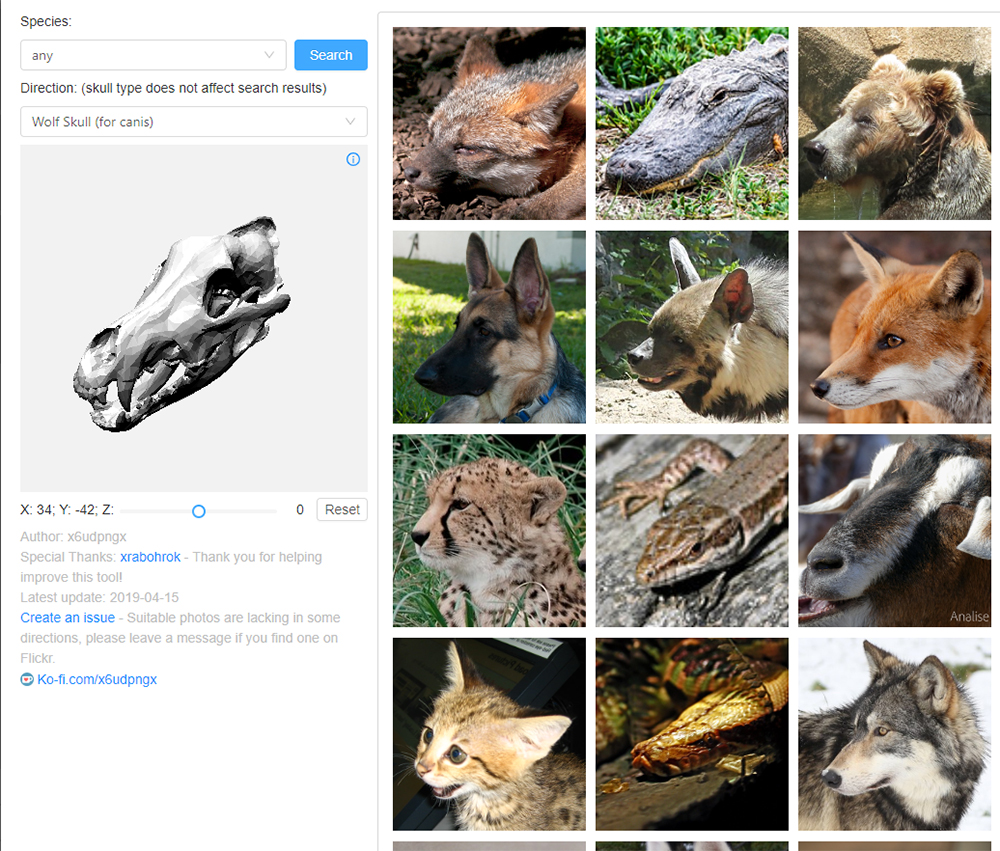Click the brown bear photo
Image resolution: width=1000 pixels, height=851 pixels.
pyautogui.click(x=894, y=123)
